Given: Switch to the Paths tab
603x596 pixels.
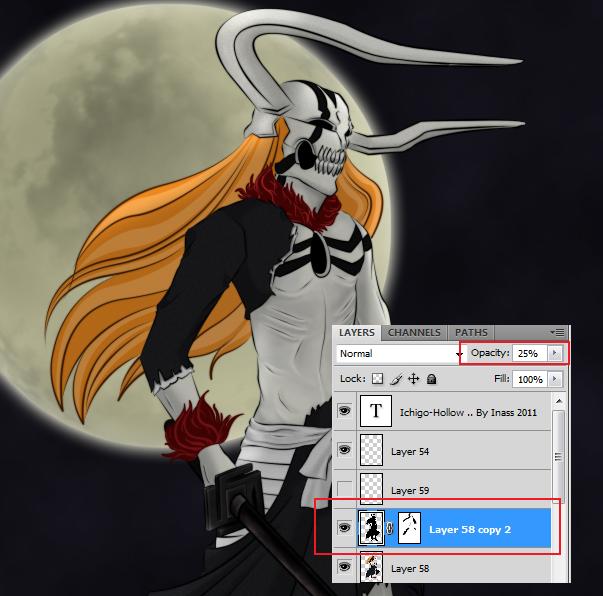Looking at the screenshot, I should (471, 332).
